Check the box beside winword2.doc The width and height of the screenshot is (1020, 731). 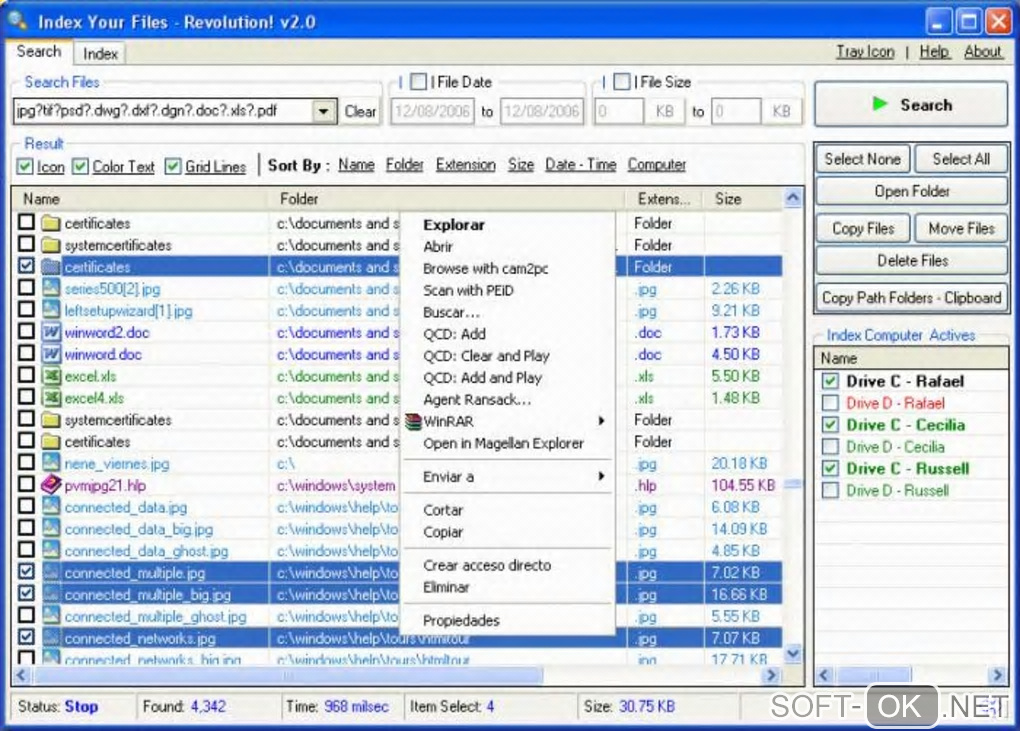tap(26, 332)
